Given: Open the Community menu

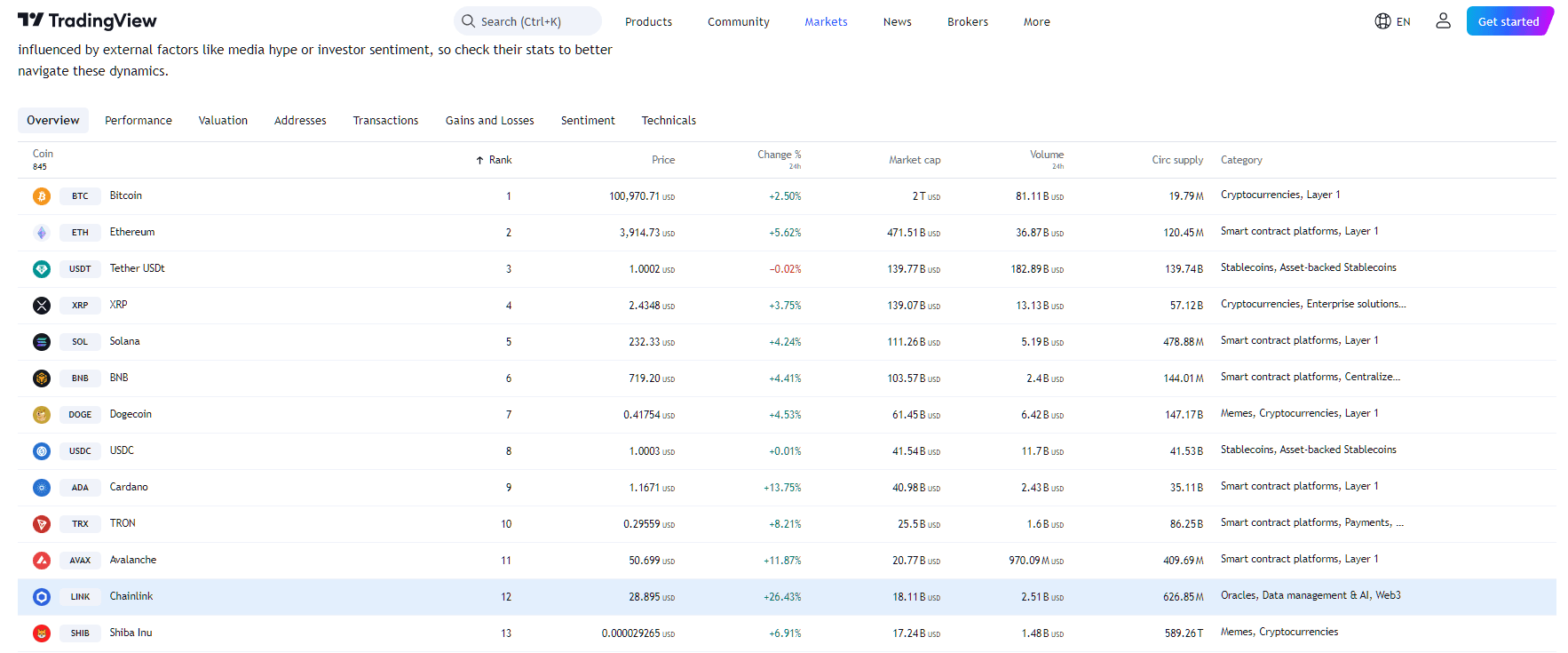Looking at the screenshot, I should (x=739, y=21).
